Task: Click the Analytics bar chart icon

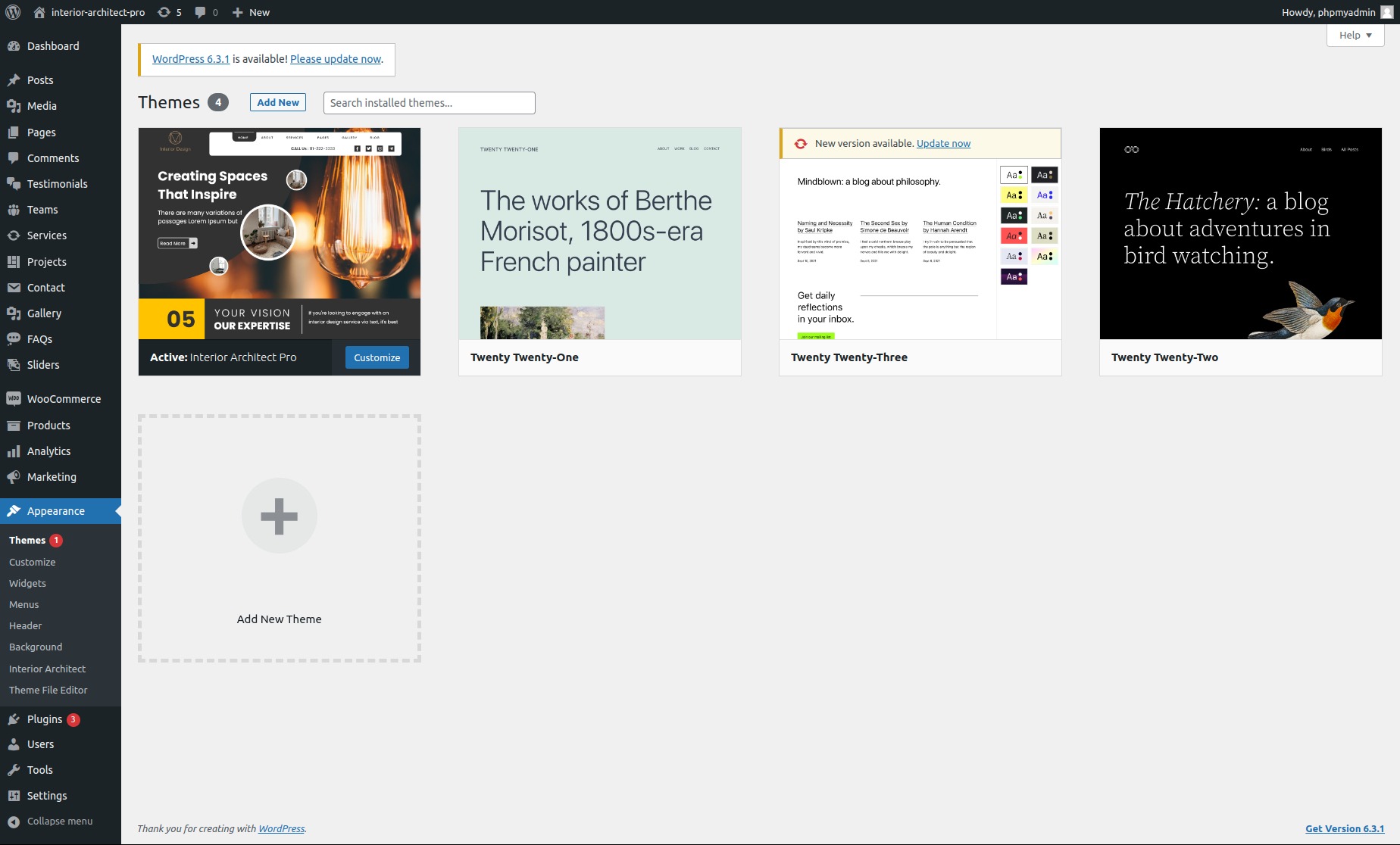Action: pyautogui.click(x=14, y=451)
